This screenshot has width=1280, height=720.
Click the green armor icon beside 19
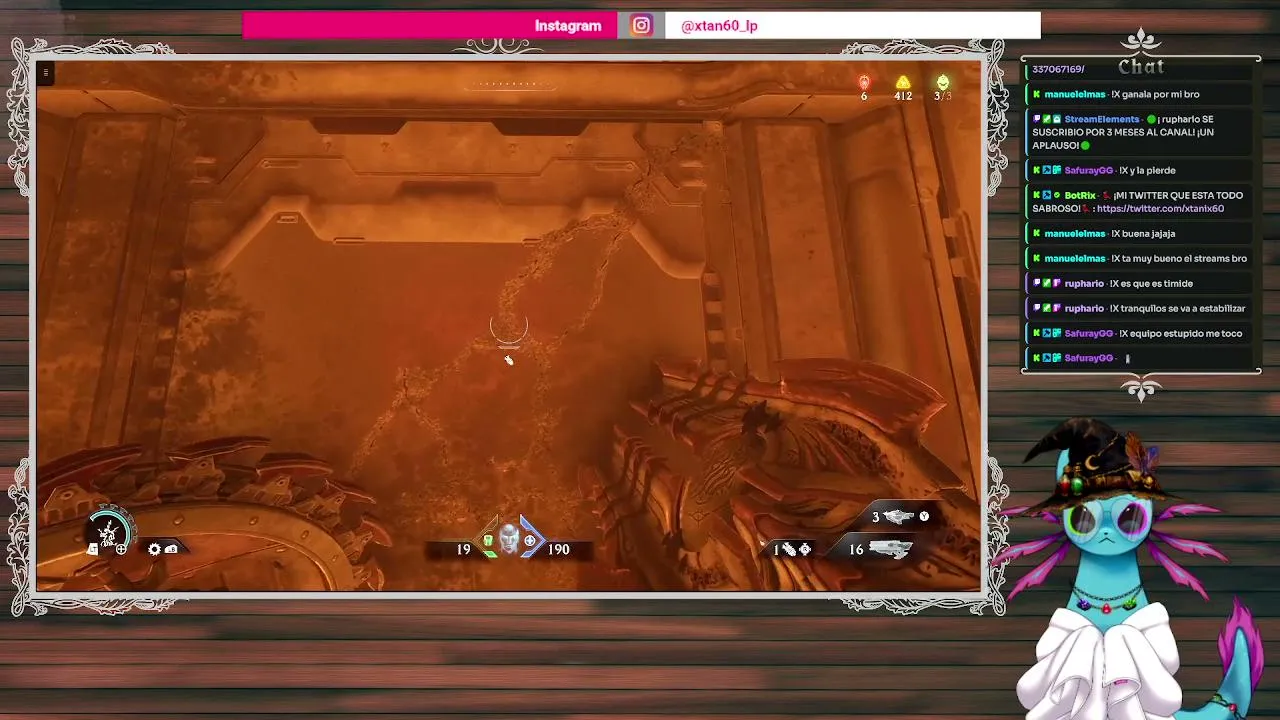[488, 541]
